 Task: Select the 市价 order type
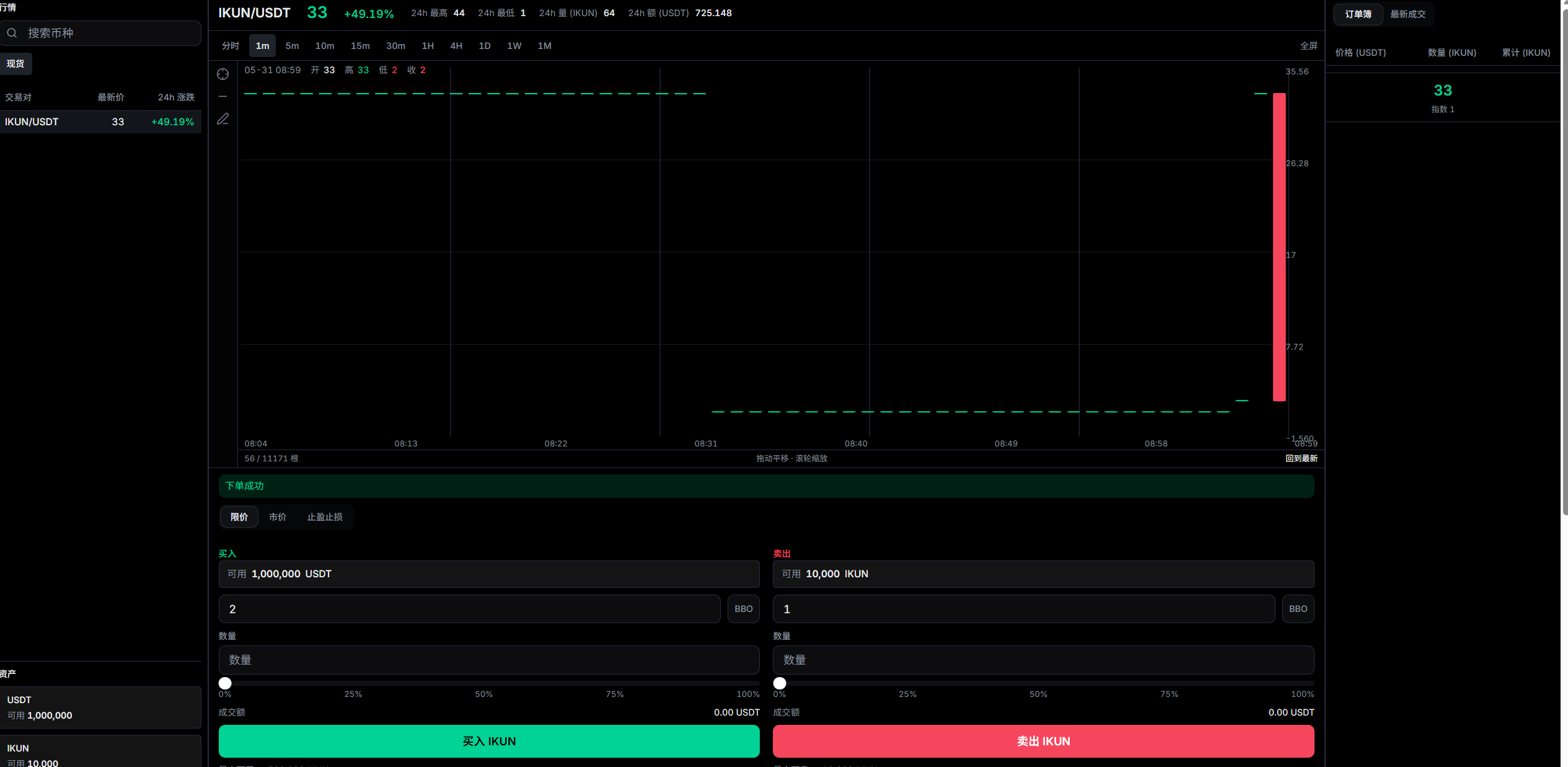[278, 517]
